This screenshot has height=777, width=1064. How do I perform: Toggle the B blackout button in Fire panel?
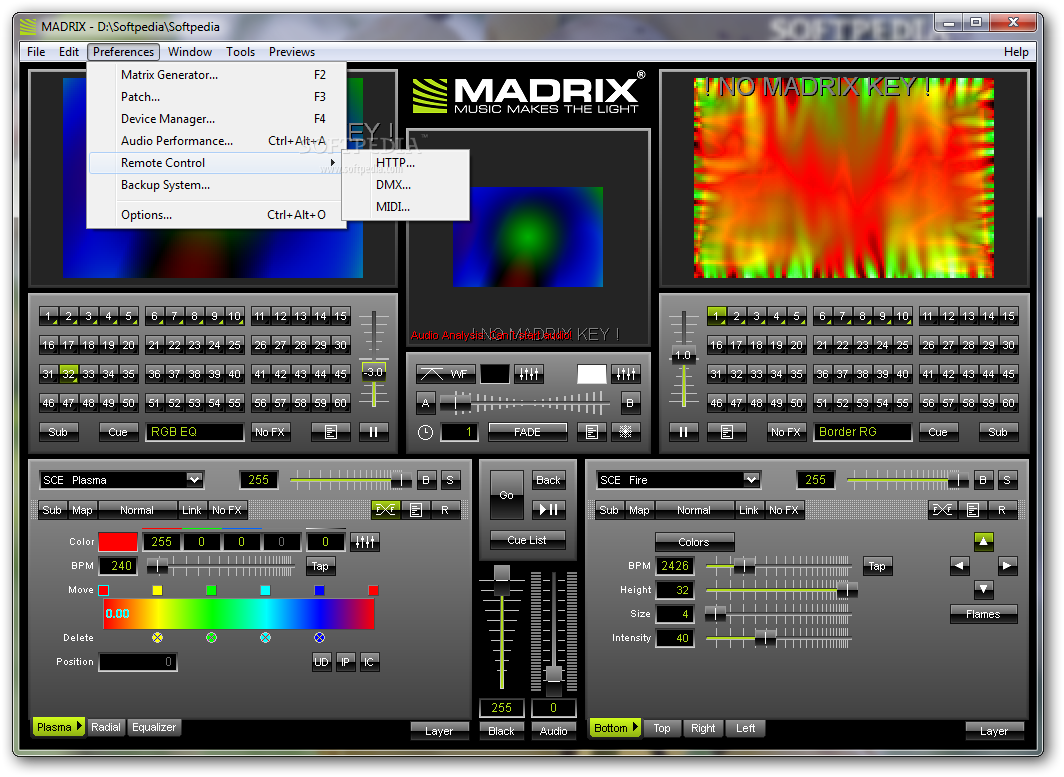[983, 480]
